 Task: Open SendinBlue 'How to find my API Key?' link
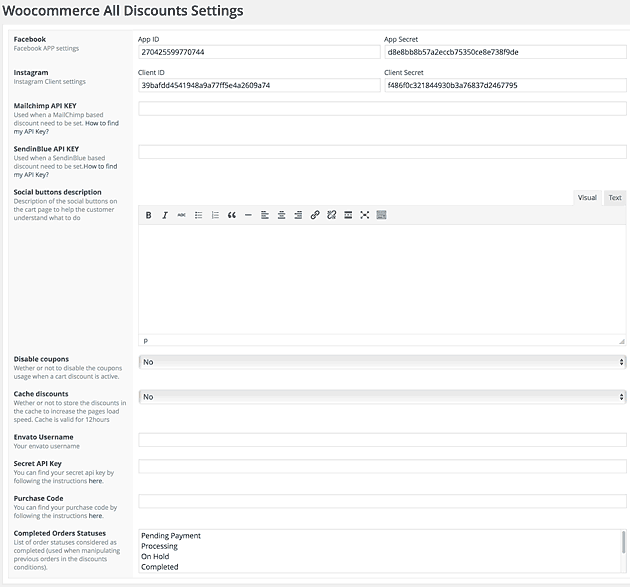[65, 170]
